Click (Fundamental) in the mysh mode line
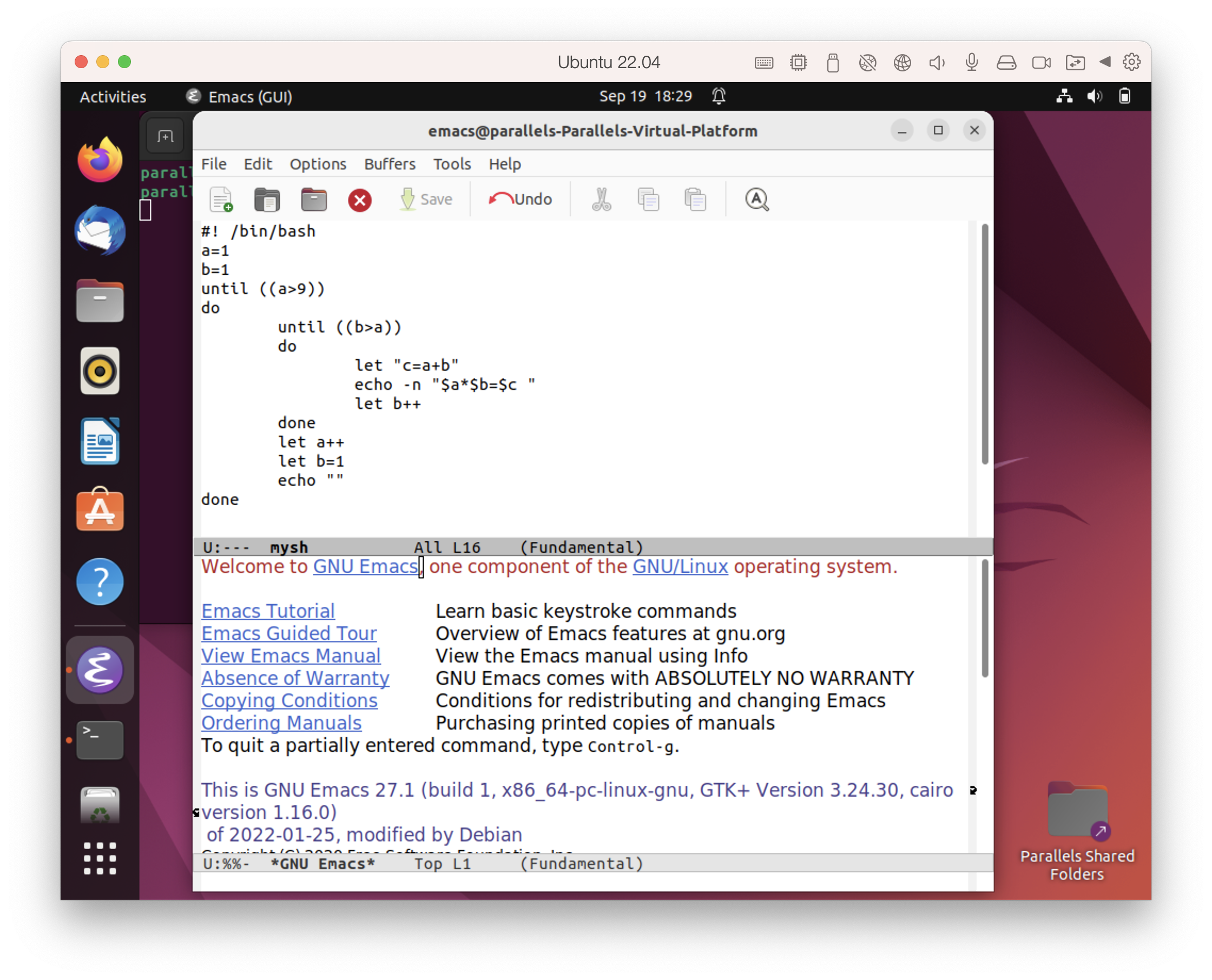This screenshot has width=1212, height=980. [x=581, y=547]
